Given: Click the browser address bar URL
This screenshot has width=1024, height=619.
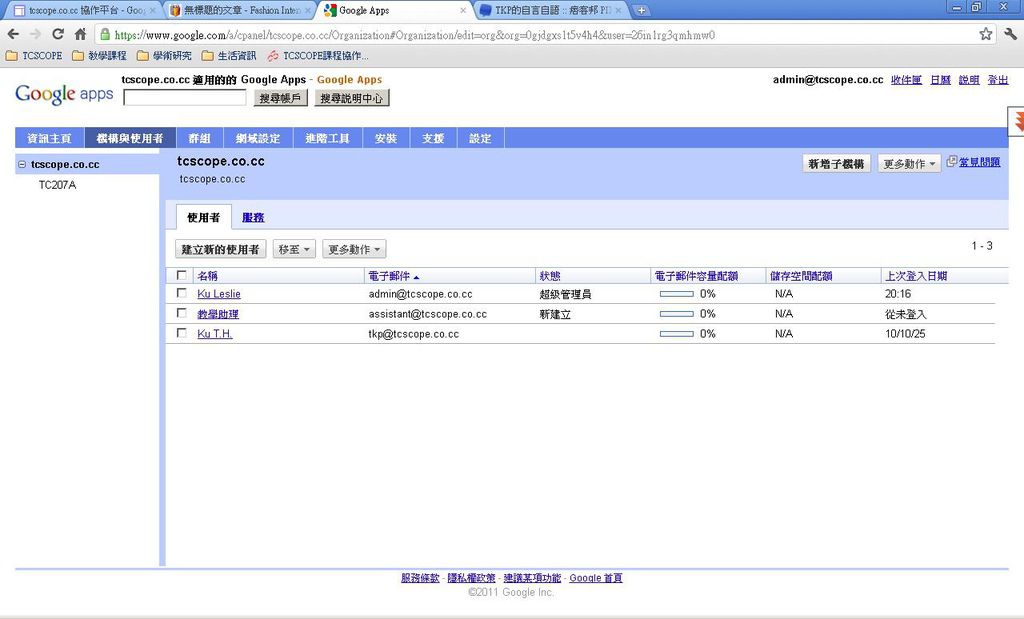Looking at the screenshot, I should [415, 35].
